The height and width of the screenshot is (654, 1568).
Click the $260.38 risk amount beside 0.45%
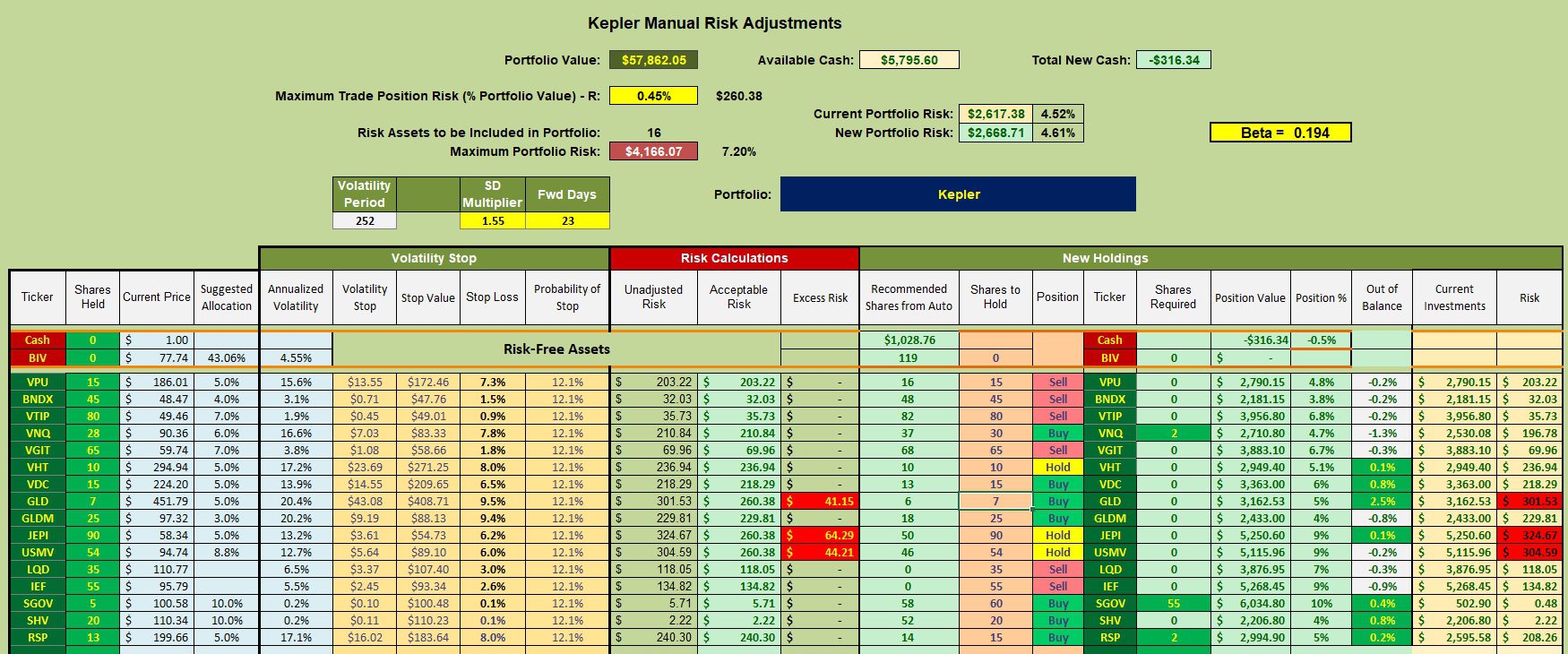(739, 96)
